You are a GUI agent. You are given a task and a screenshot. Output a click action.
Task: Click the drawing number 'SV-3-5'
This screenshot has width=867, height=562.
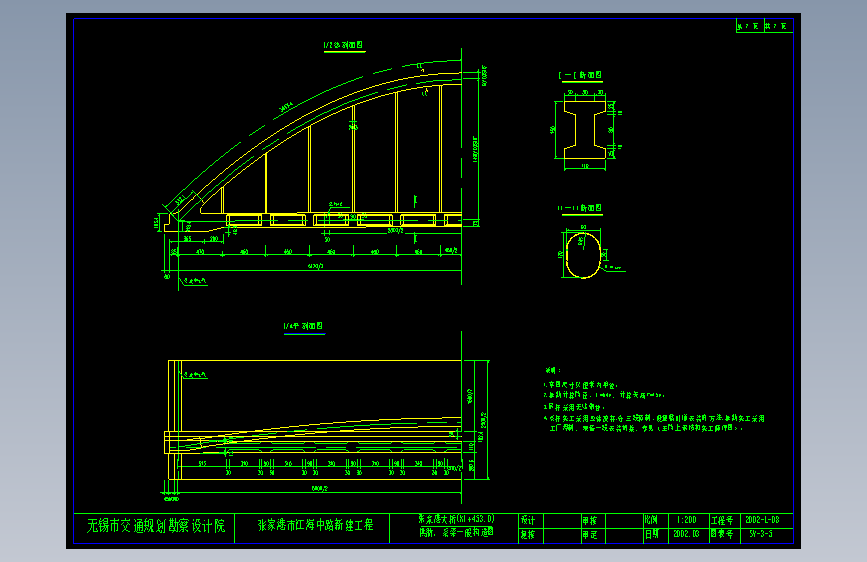[761, 534]
